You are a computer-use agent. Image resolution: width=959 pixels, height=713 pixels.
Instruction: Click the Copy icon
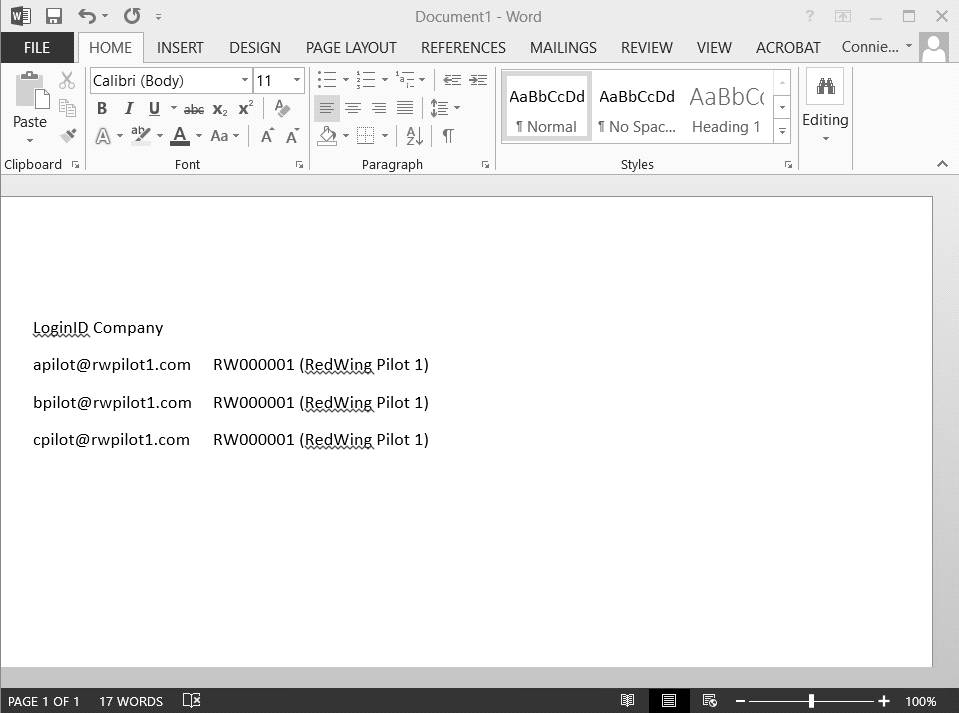pyautogui.click(x=67, y=108)
